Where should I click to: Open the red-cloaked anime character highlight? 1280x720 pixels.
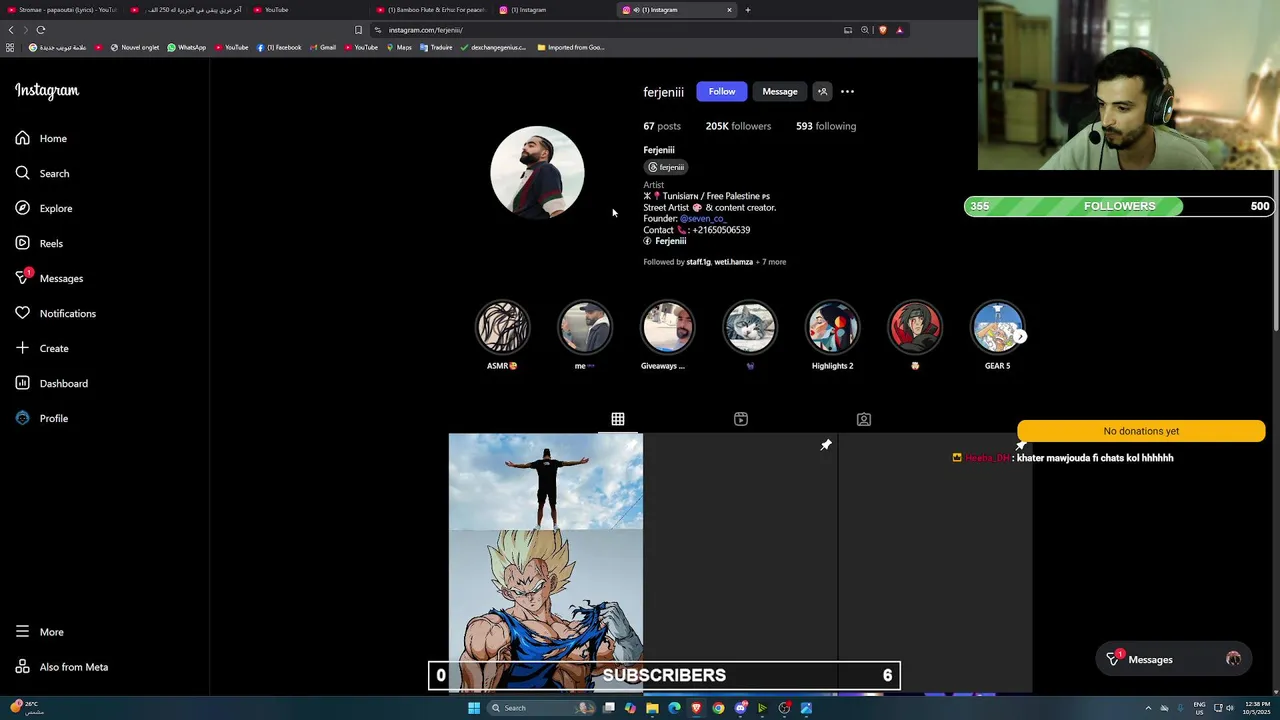coord(915,328)
